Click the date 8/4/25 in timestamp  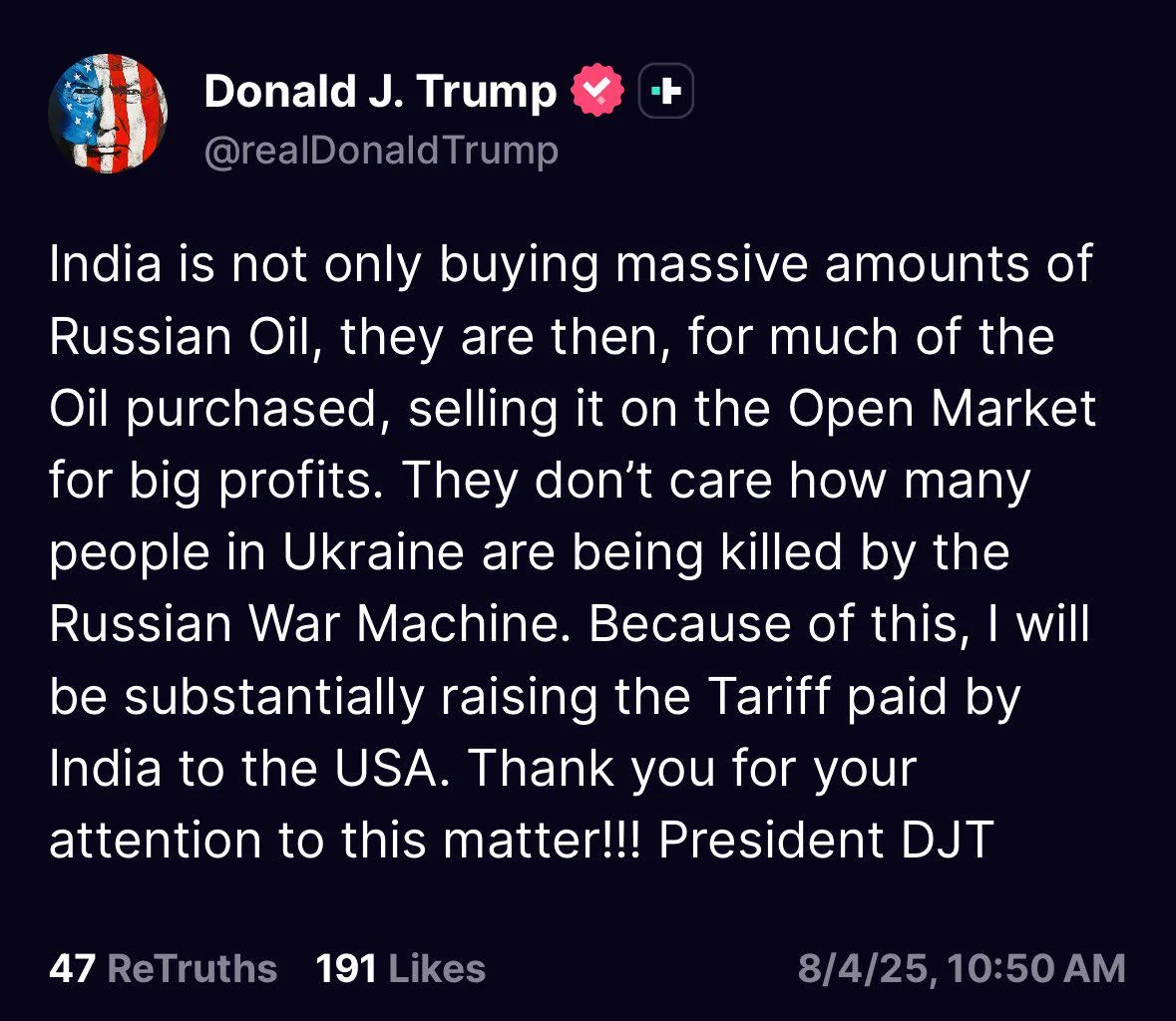[866, 968]
